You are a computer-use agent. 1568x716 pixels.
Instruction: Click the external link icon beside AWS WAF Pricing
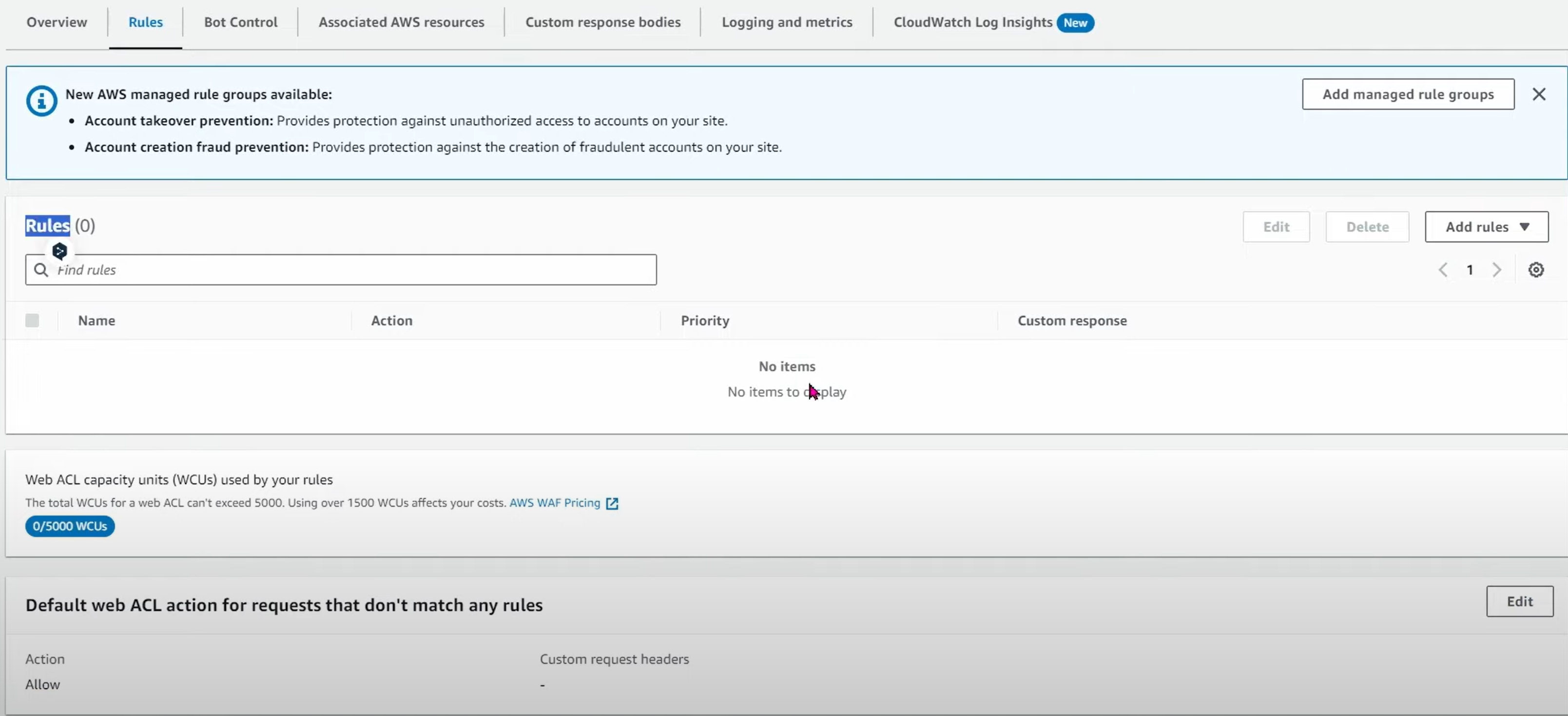612,503
